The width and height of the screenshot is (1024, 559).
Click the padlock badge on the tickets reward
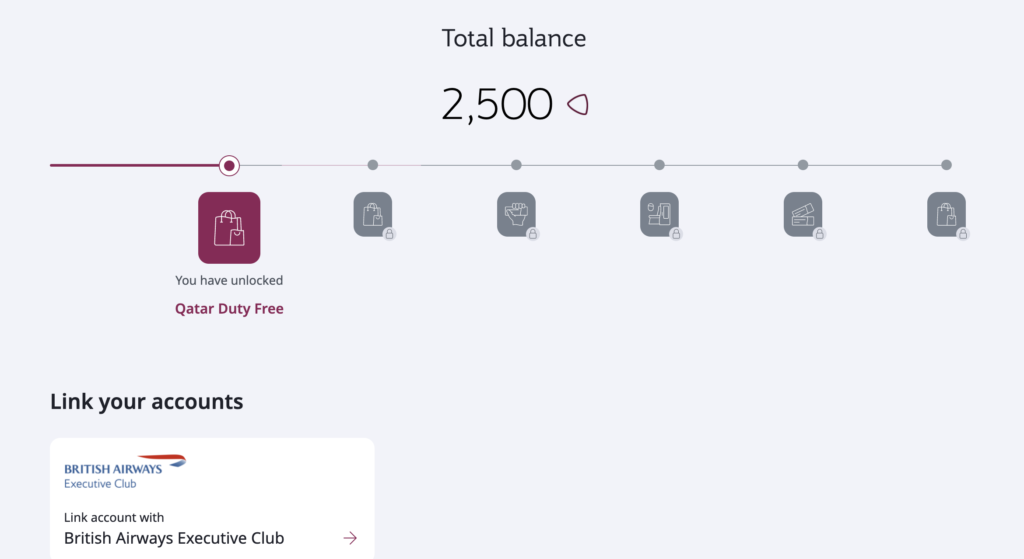pos(819,234)
